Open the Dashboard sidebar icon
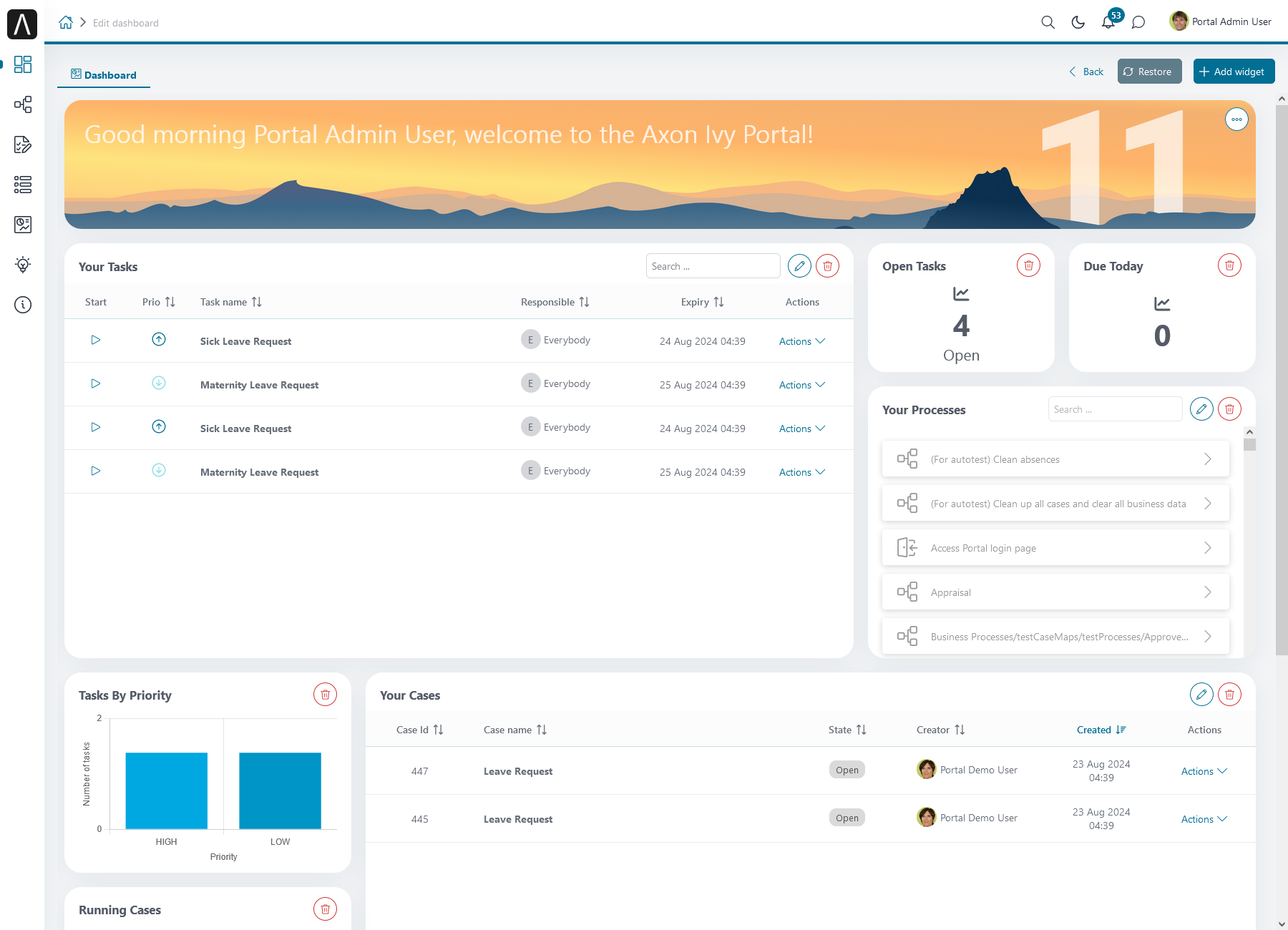1288x930 pixels. 23,64
